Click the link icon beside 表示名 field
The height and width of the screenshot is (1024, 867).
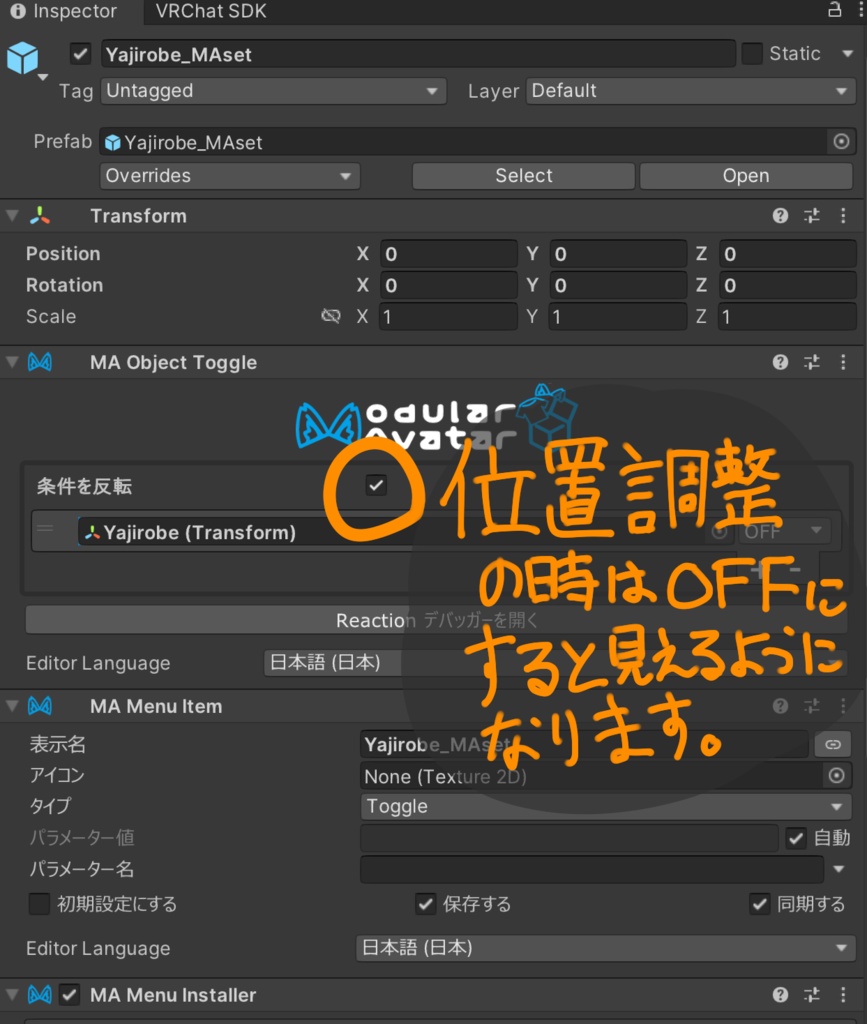tap(834, 744)
